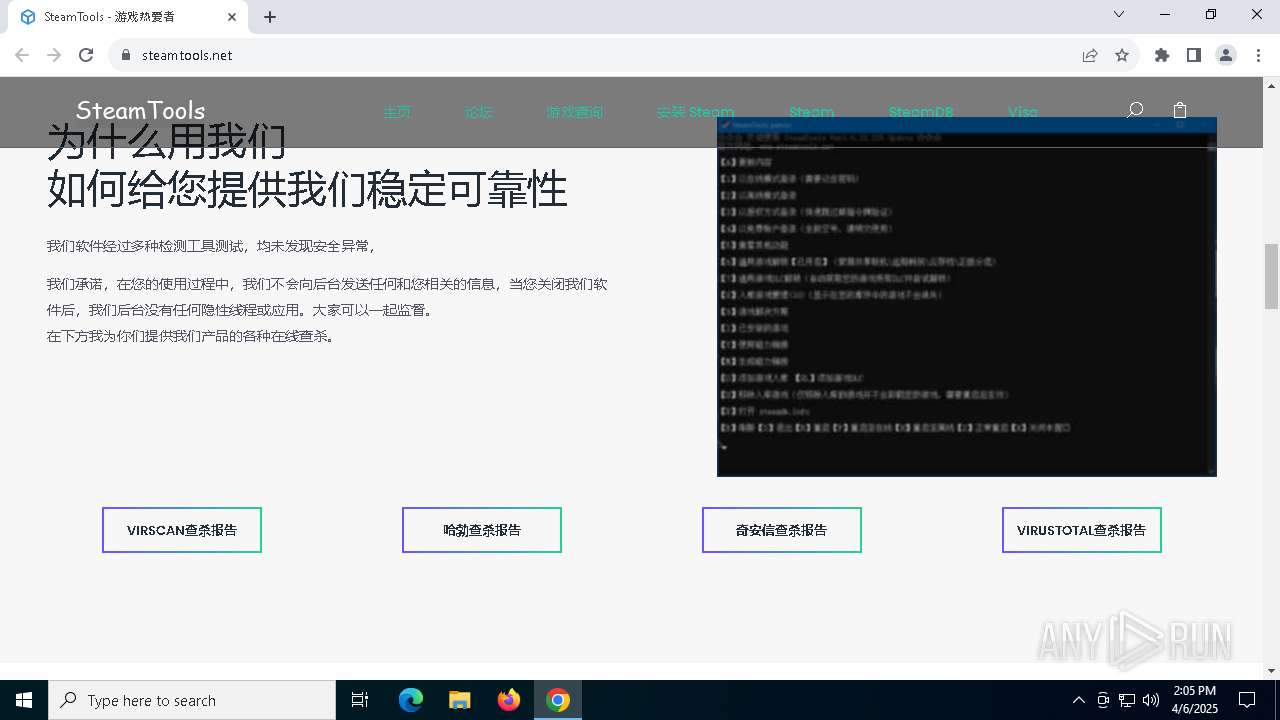Open the Extensions puzzle icon
The width and height of the screenshot is (1280, 720).
pos(1162,55)
